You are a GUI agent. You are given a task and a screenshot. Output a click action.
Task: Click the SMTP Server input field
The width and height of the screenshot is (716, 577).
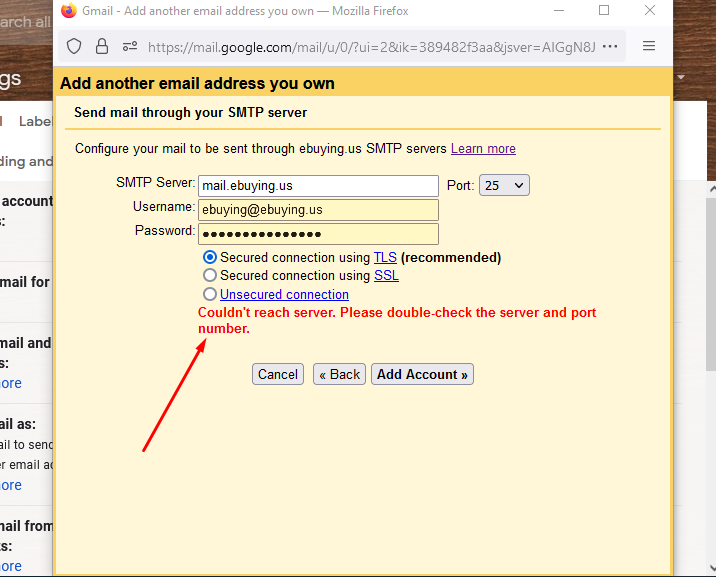point(318,186)
